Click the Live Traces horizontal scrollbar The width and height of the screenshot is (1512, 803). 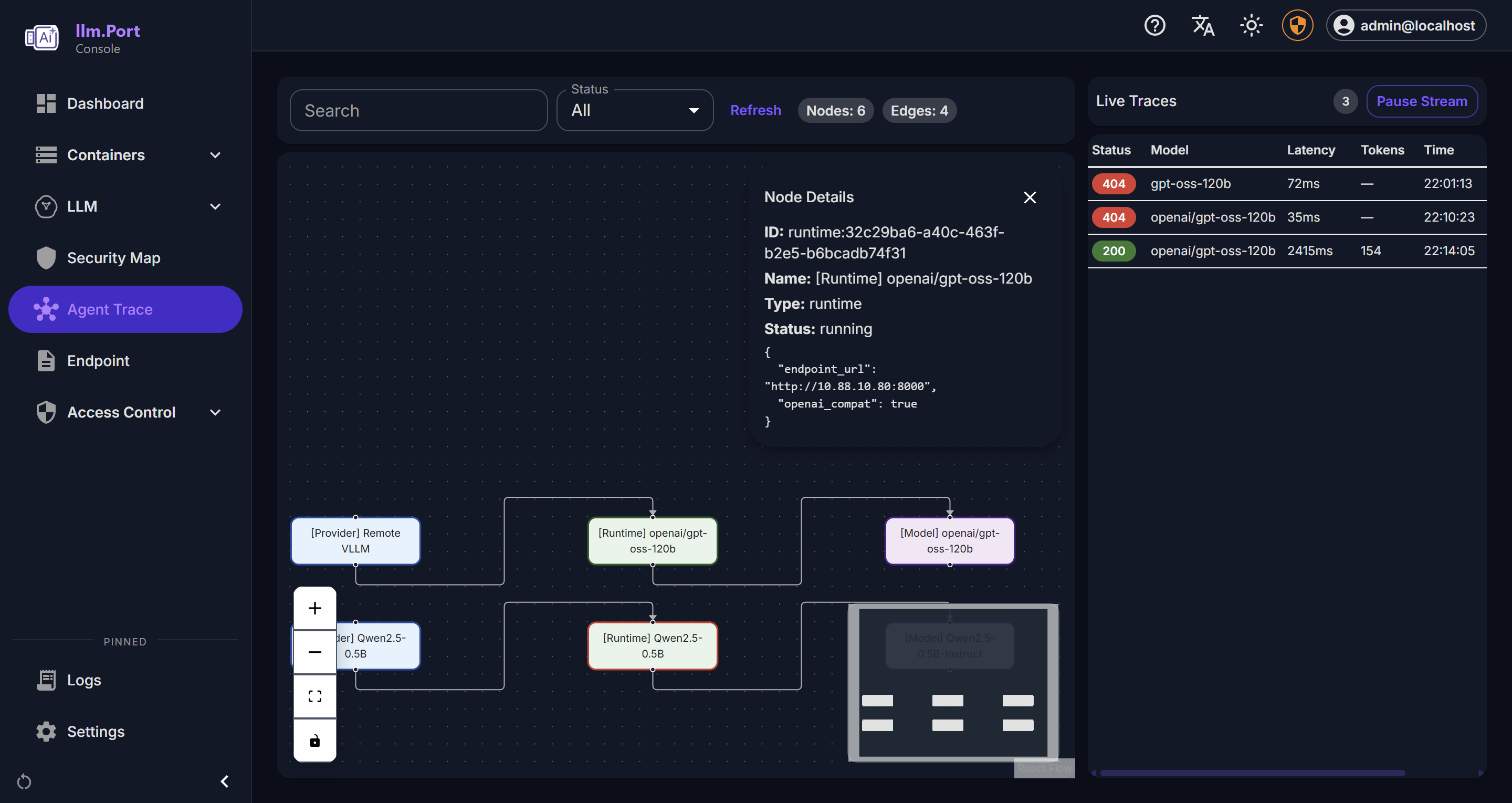tap(1252, 773)
